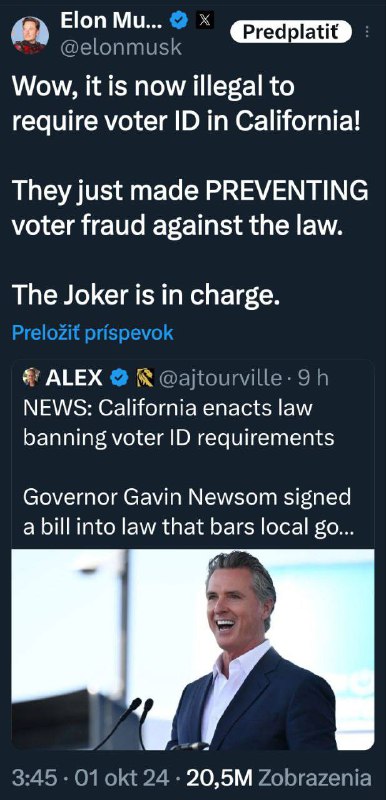Open the 20,5M Zobrazenia view count
The image size is (386, 800).
tap(279, 778)
